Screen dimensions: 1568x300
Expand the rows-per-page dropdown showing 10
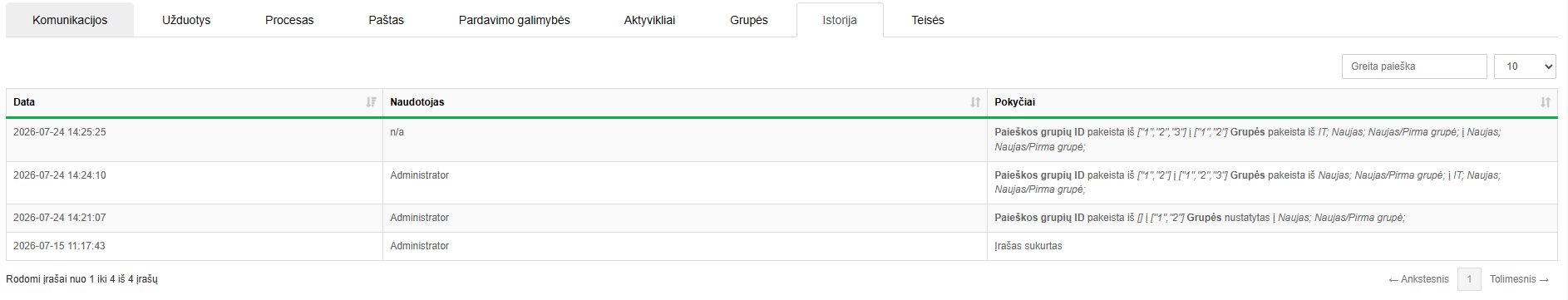(1525, 66)
